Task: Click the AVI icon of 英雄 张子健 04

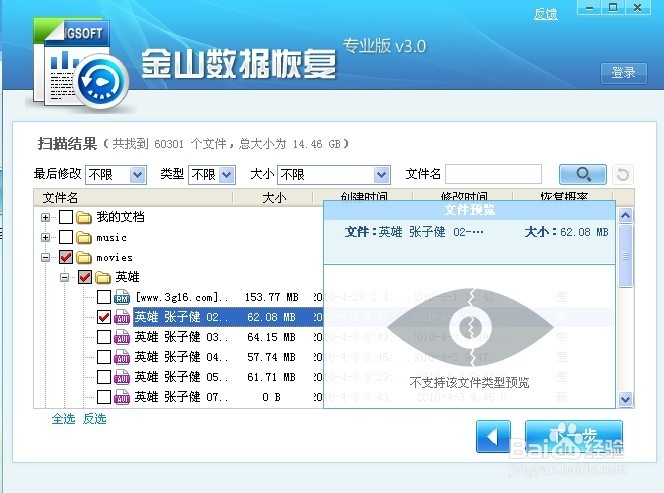Action: pyautogui.click(x=122, y=357)
